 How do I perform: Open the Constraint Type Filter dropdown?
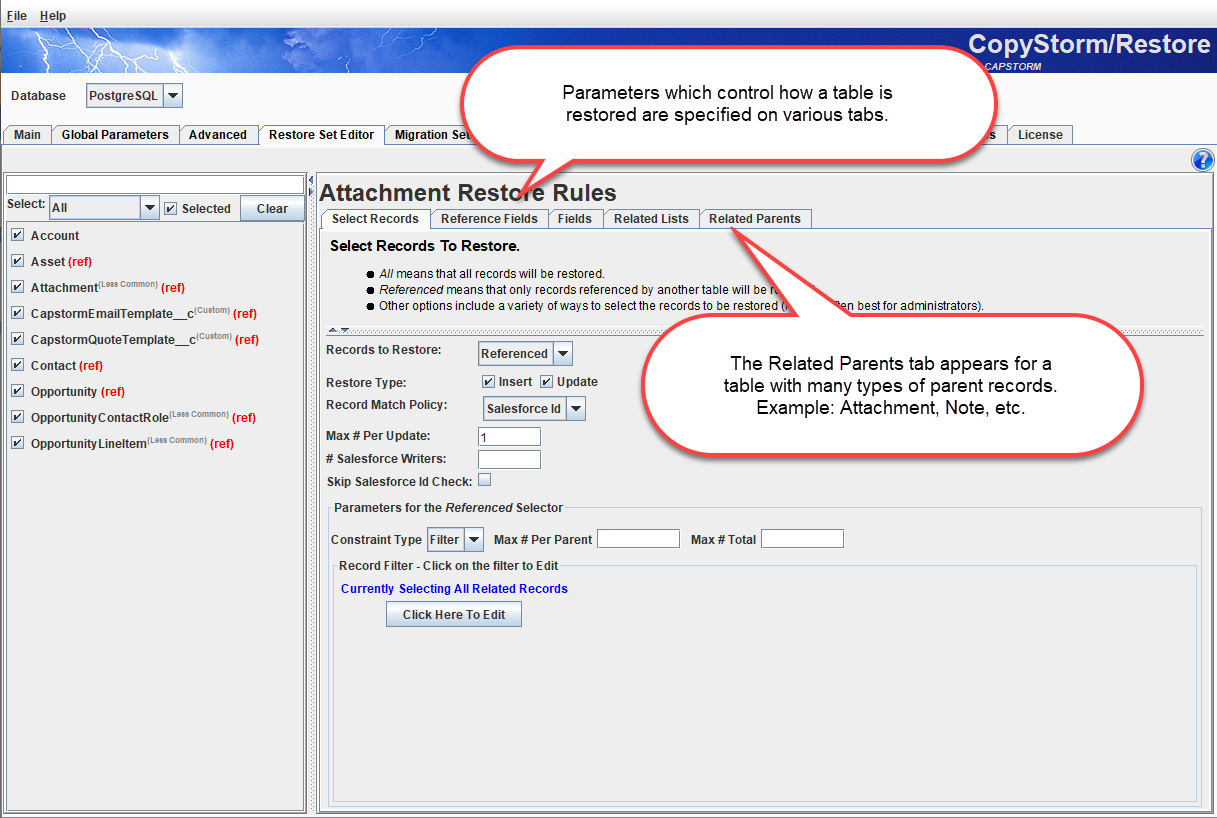(x=474, y=539)
